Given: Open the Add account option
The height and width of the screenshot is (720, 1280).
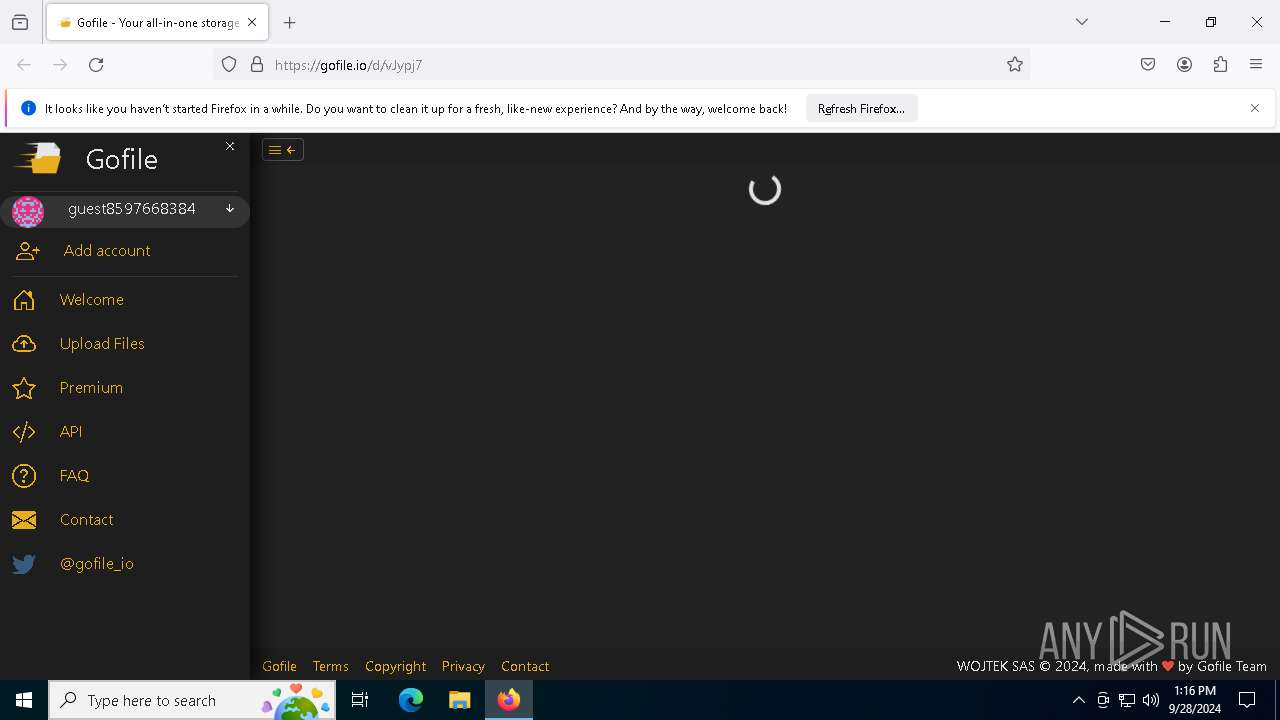Looking at the screenshot, I should click(107, 251).
